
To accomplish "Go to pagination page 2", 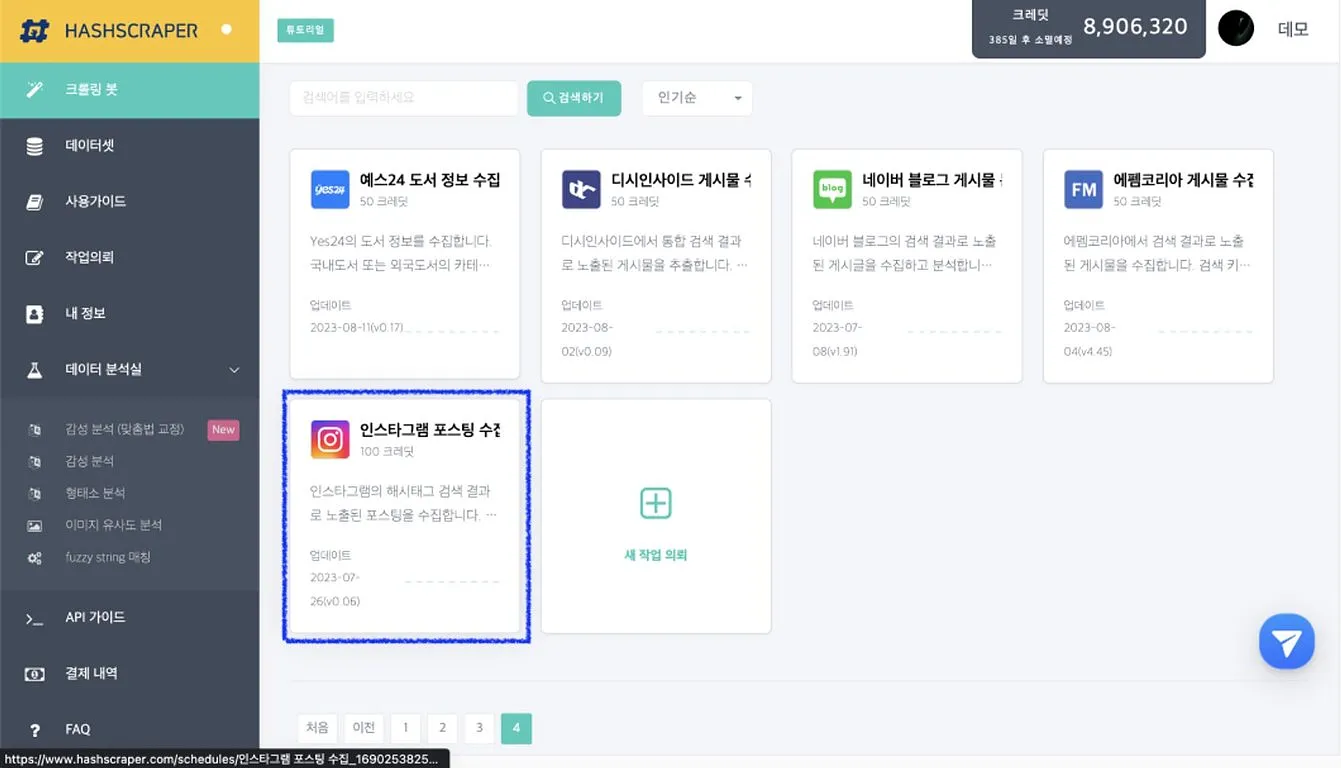I will point(442,728).
